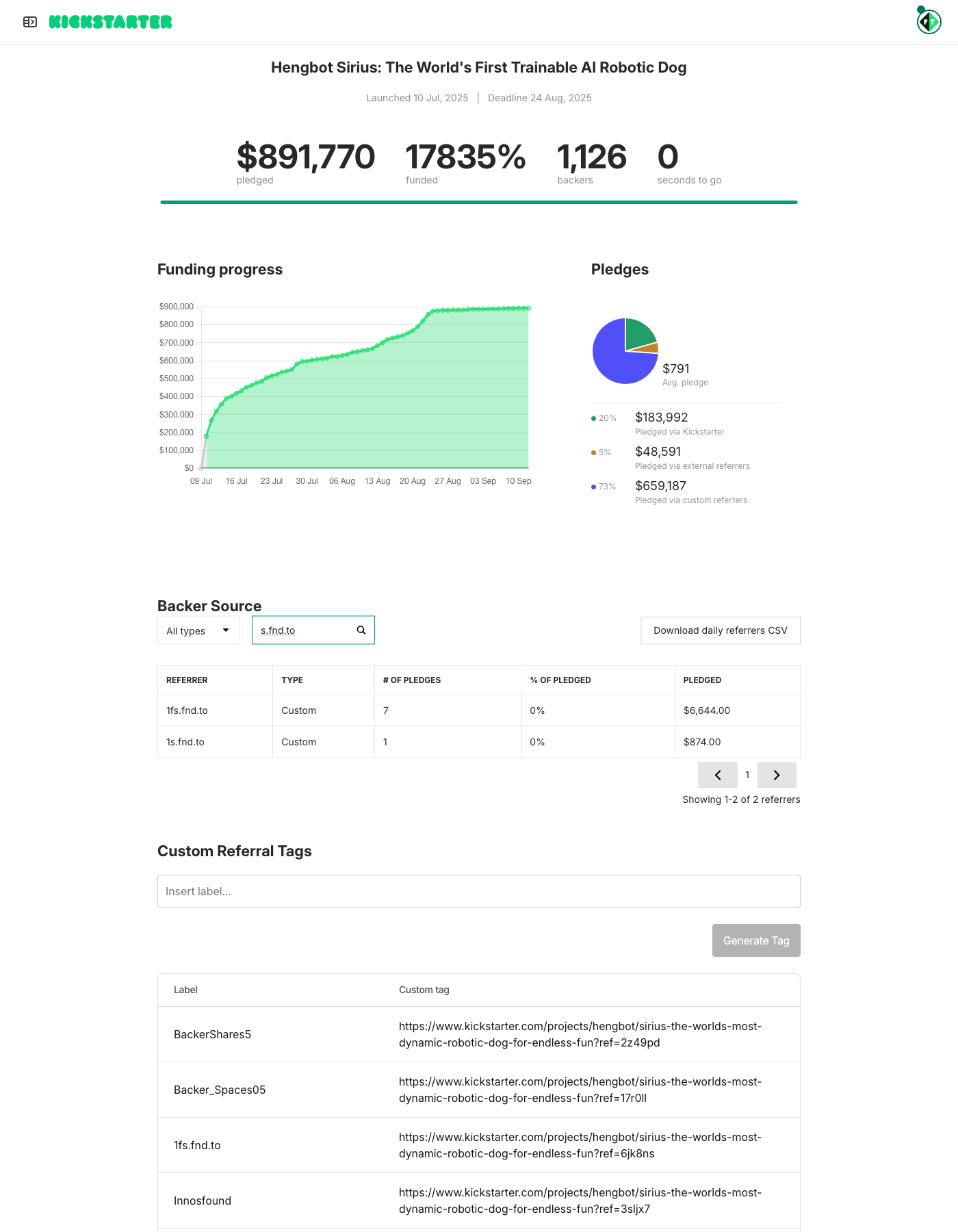Click the BackerShares5 custom tag URL
This screenshot has height=1232, width=958.
580,1034
